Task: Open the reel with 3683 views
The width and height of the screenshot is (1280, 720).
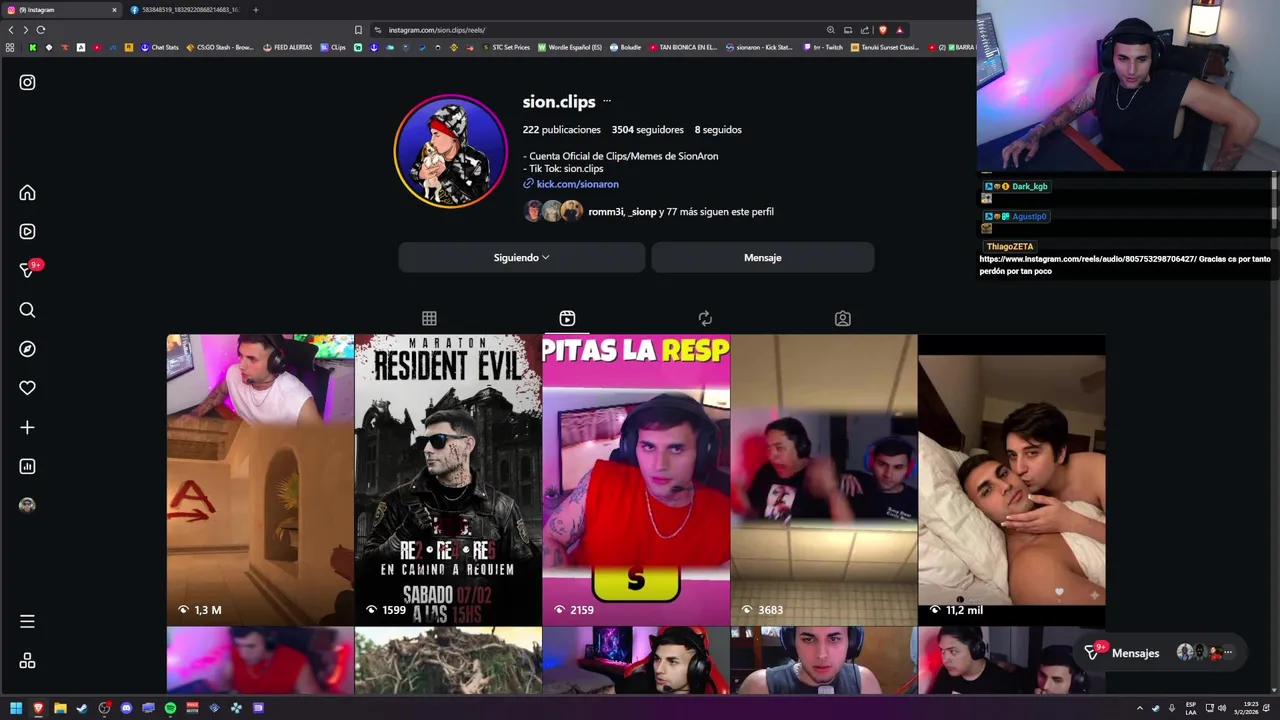Action: (824, 479)
